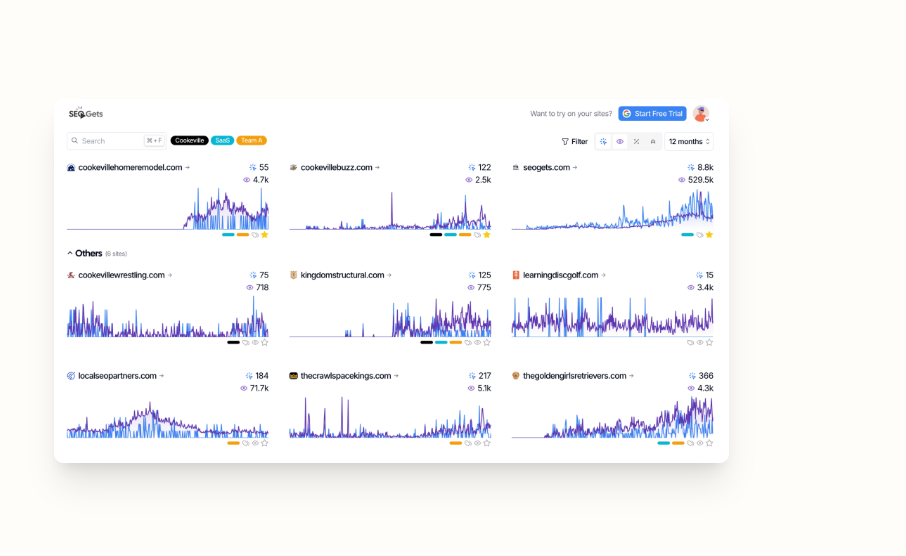
Task: Click localseopartners.com impressions value 71.7k
Action: (259, 388)
